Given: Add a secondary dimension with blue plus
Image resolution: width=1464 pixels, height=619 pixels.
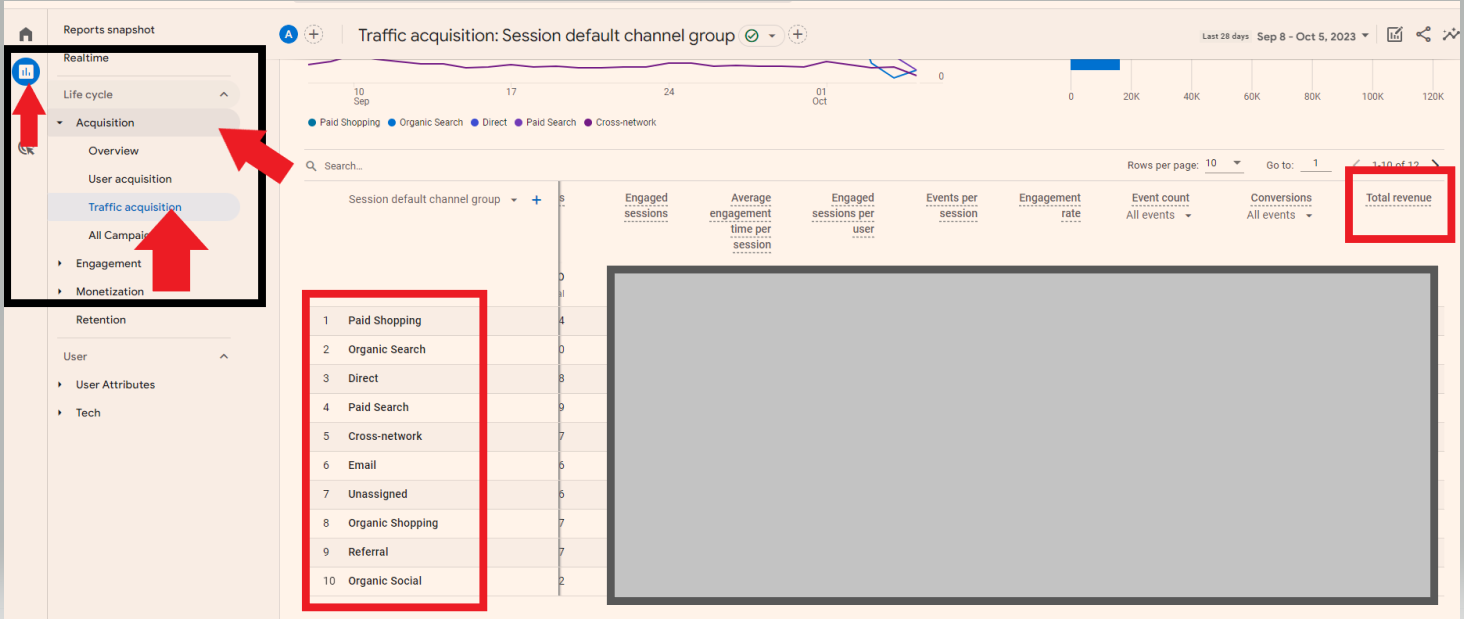Looking at the screenshot, I should coord(536,200).
